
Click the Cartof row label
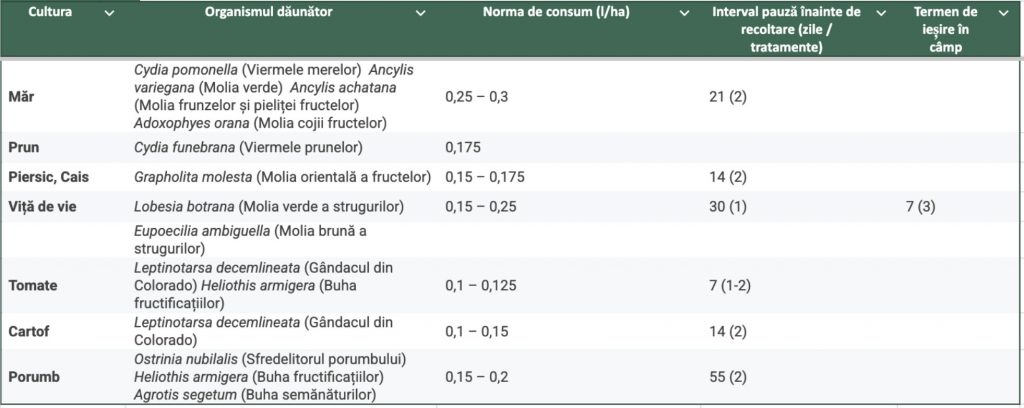[28, 331]
